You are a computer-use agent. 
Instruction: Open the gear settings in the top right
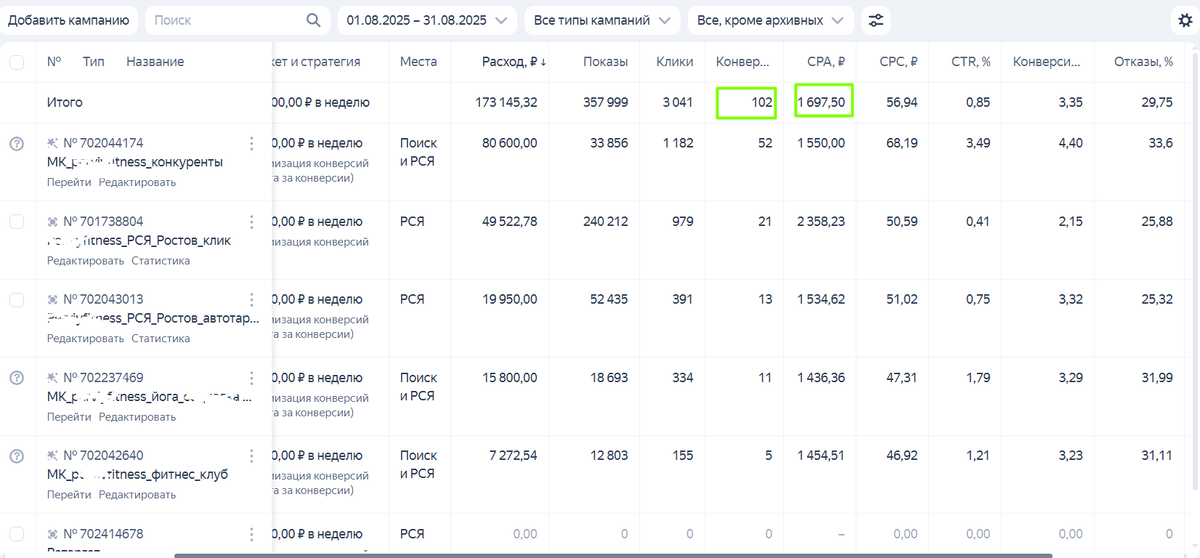(x=1186, y=20)
